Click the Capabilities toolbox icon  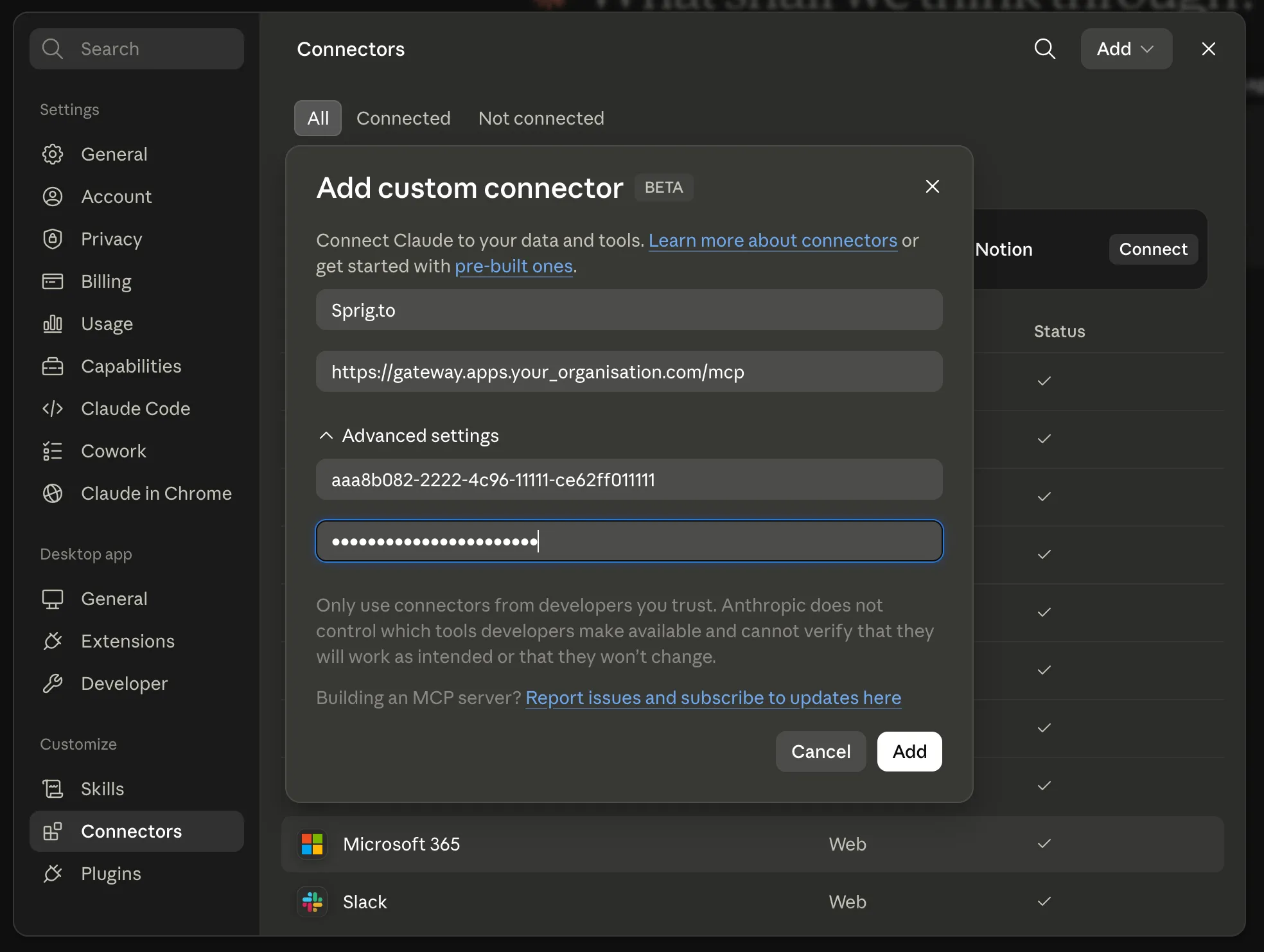pyautogui.click(x=53, y=366)
